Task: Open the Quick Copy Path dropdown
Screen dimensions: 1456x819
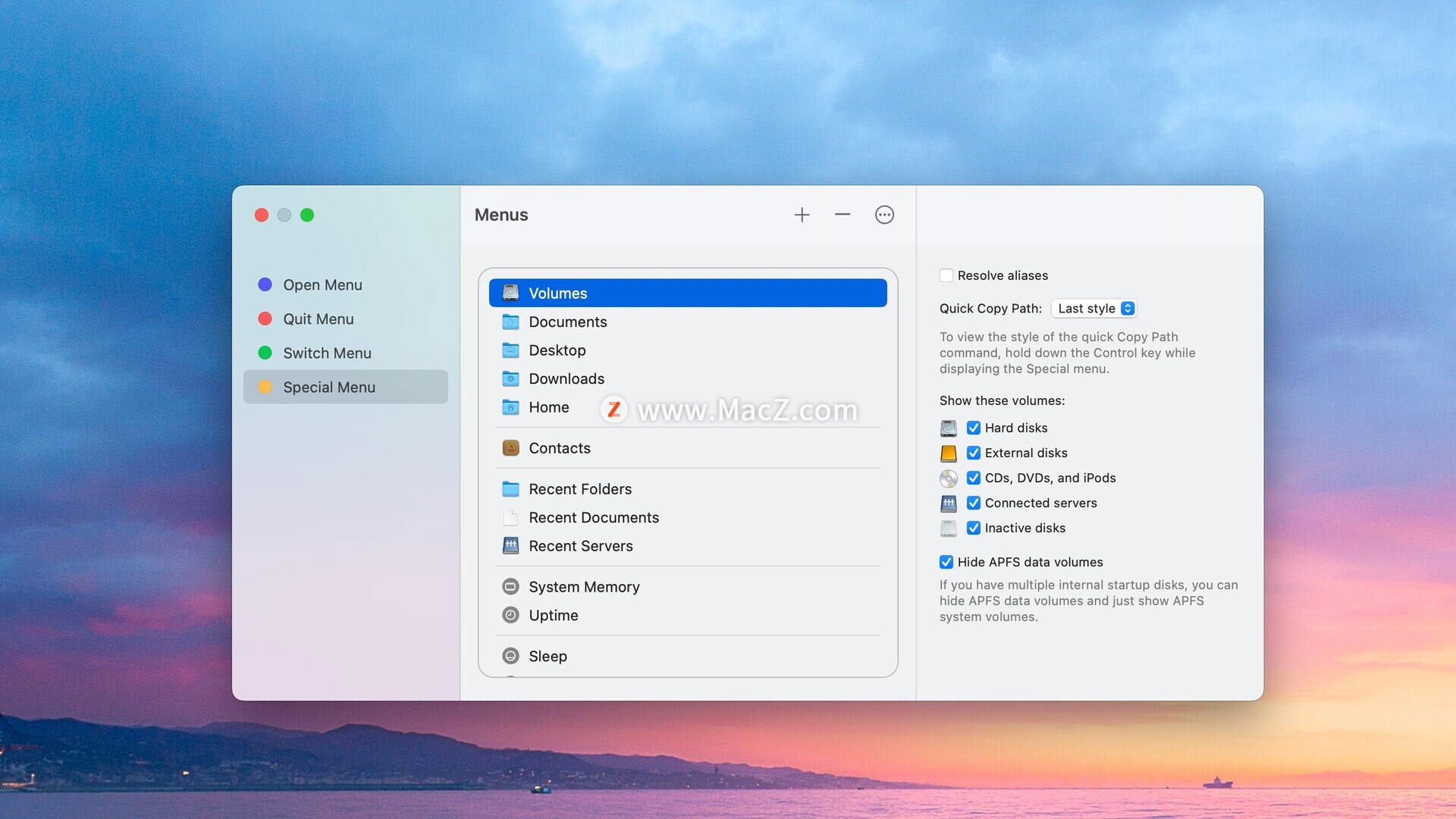Action: (x=1094, y=309)
